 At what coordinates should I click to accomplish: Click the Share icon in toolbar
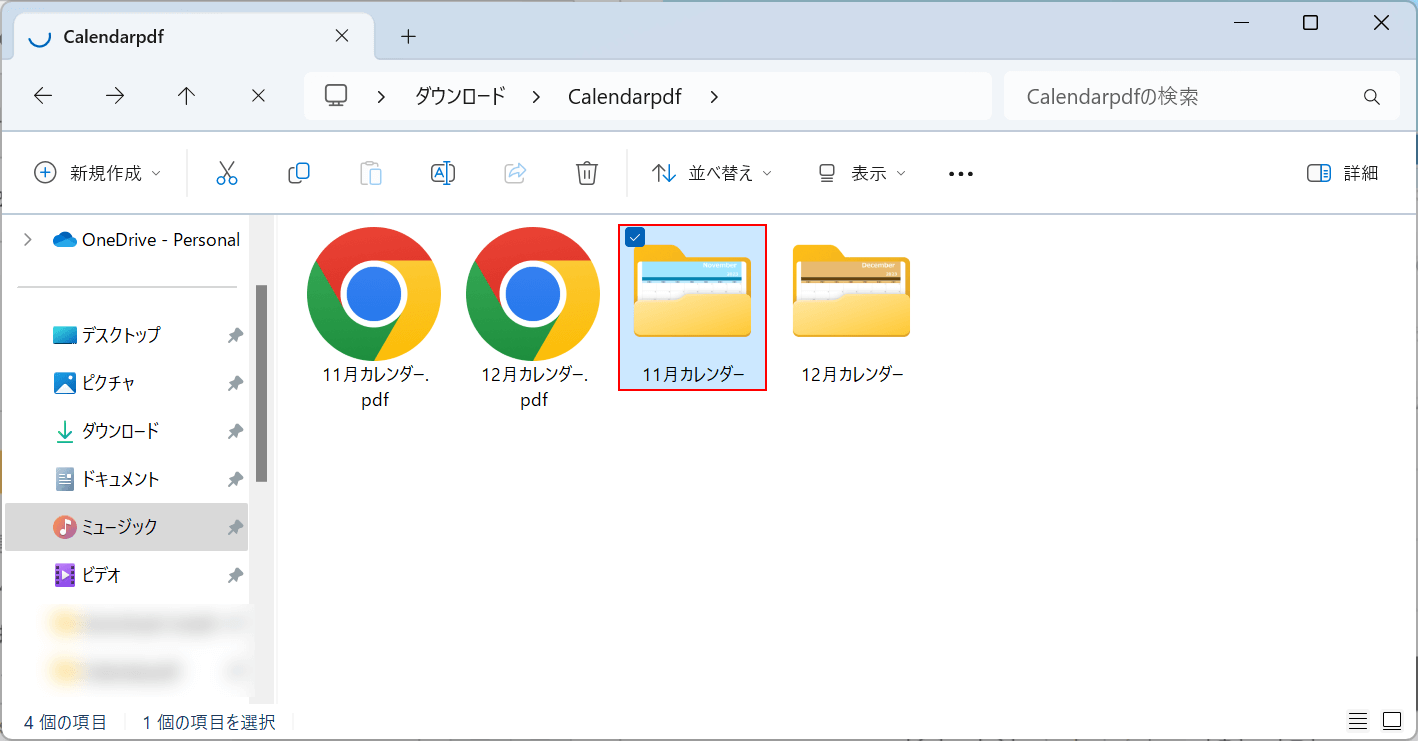pos(515,173)
